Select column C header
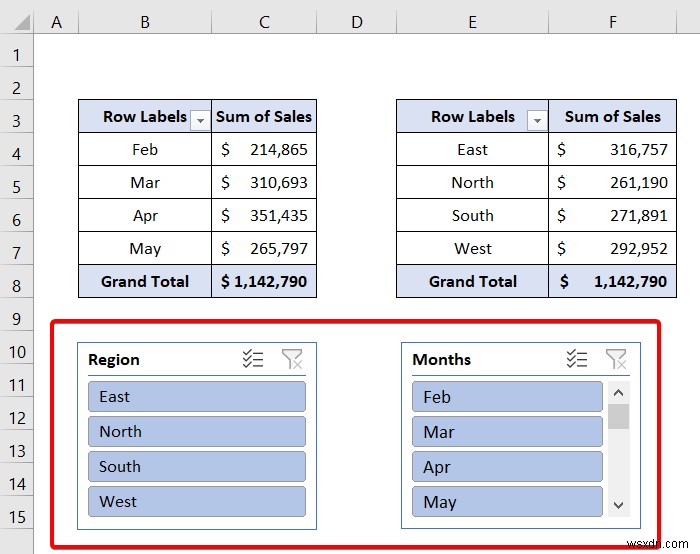 tap(264, 22)
